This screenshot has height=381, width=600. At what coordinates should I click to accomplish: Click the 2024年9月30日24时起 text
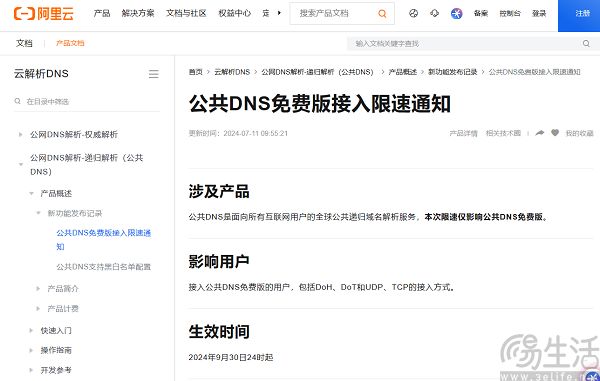(x=231, y=357)
